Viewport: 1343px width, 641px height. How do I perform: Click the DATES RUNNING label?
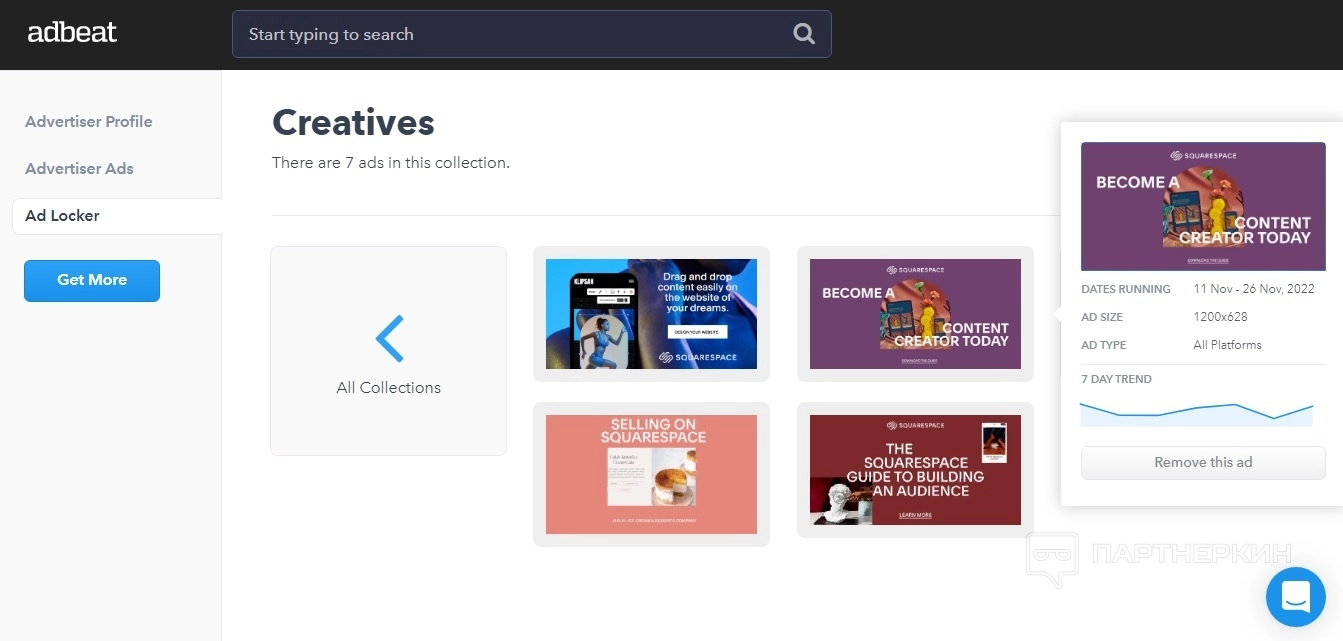(1126, 289)
